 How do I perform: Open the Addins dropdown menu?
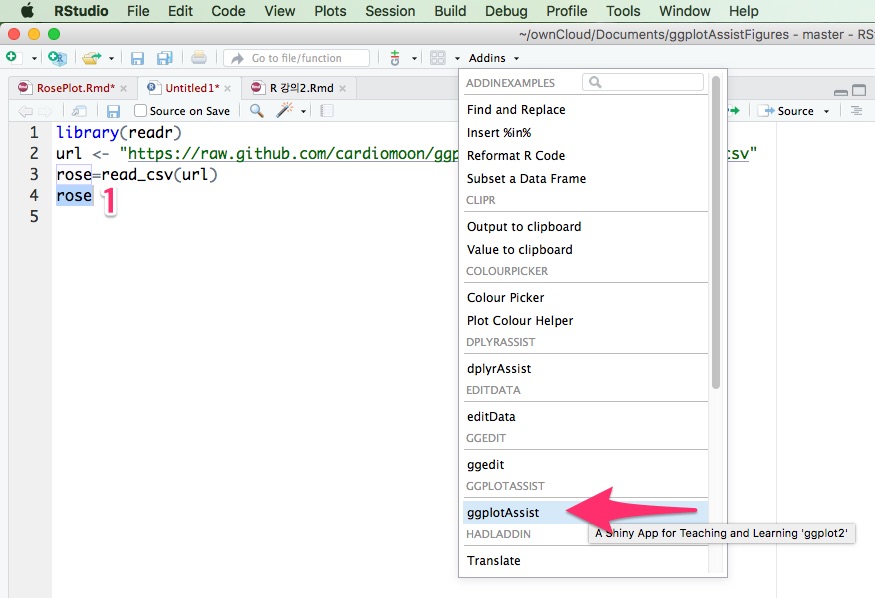(x=494, y=58)
